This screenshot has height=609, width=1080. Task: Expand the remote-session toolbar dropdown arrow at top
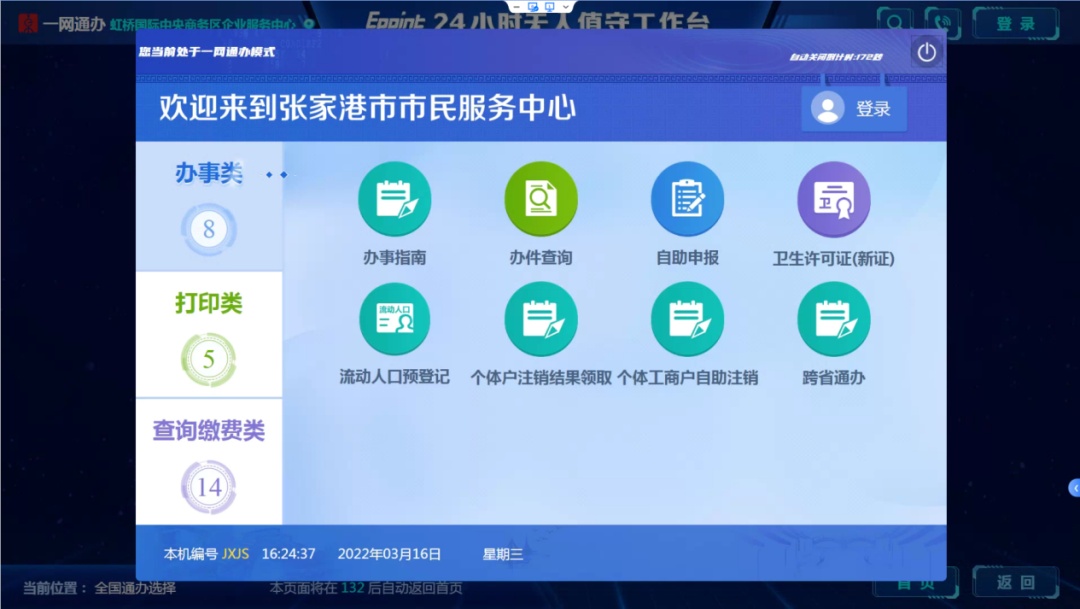point(566,7)
